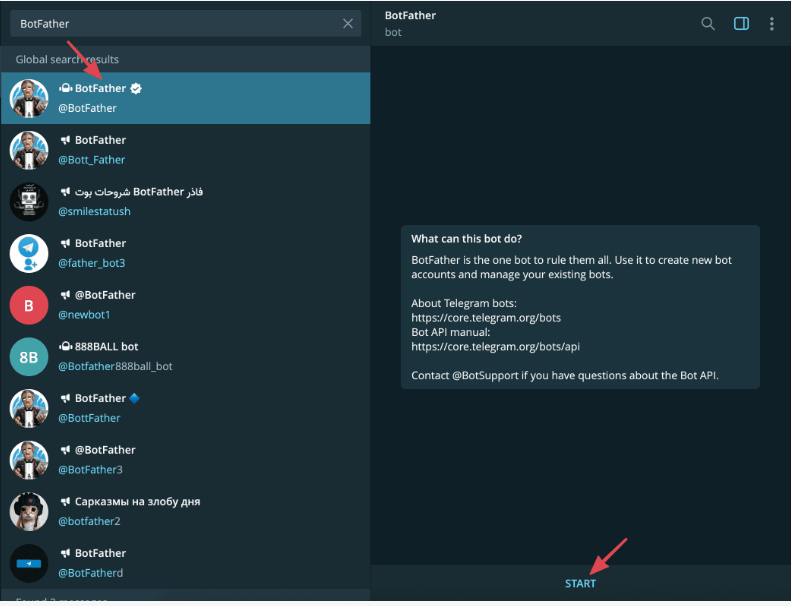Click the megaphone icon beside @Bott_Father's BotFather

pyautogui.click(x=65, y=140)
